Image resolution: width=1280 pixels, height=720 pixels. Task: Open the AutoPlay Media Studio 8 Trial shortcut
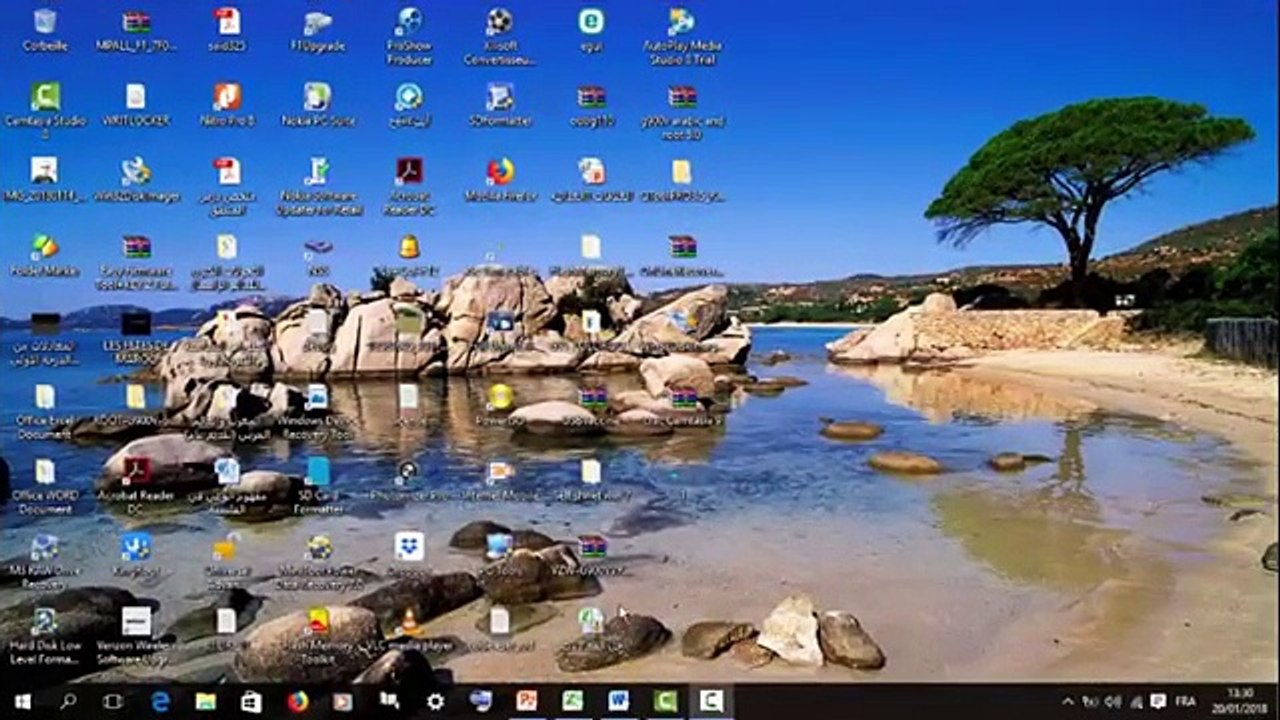pos(682,35)
